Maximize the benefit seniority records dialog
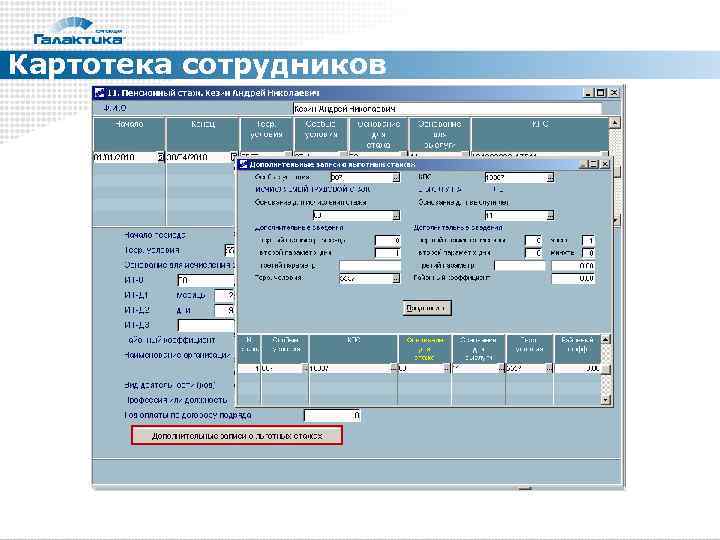 point(594,164)
